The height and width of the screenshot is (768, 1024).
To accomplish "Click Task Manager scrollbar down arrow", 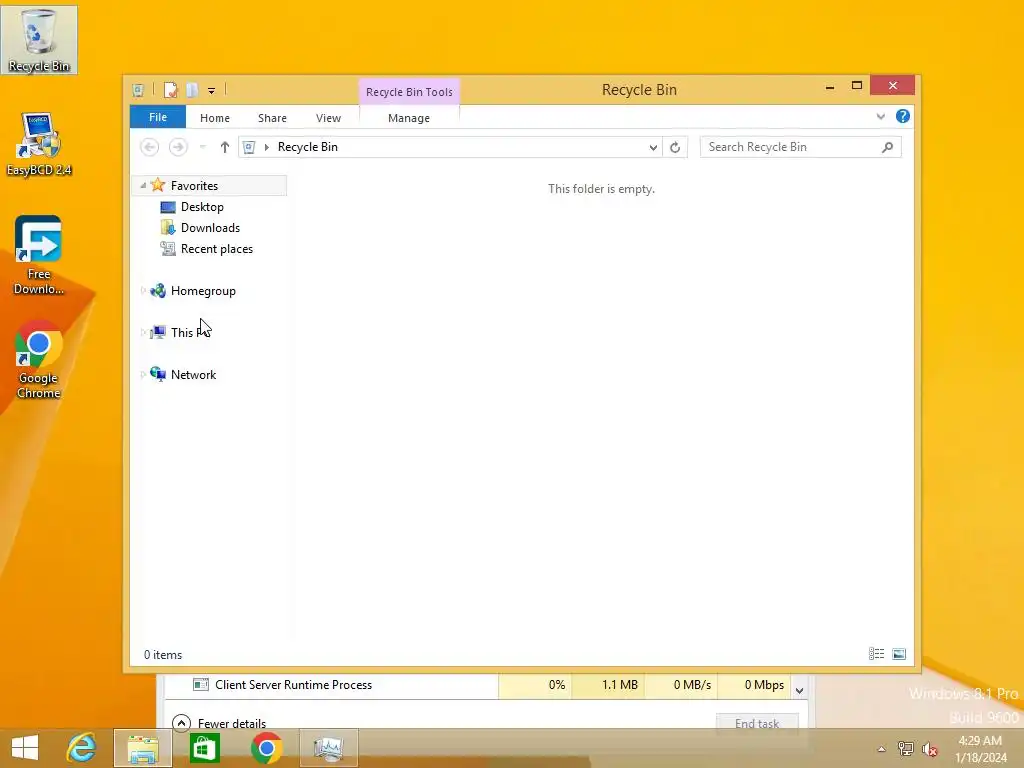I will click(x=799, y=690).
